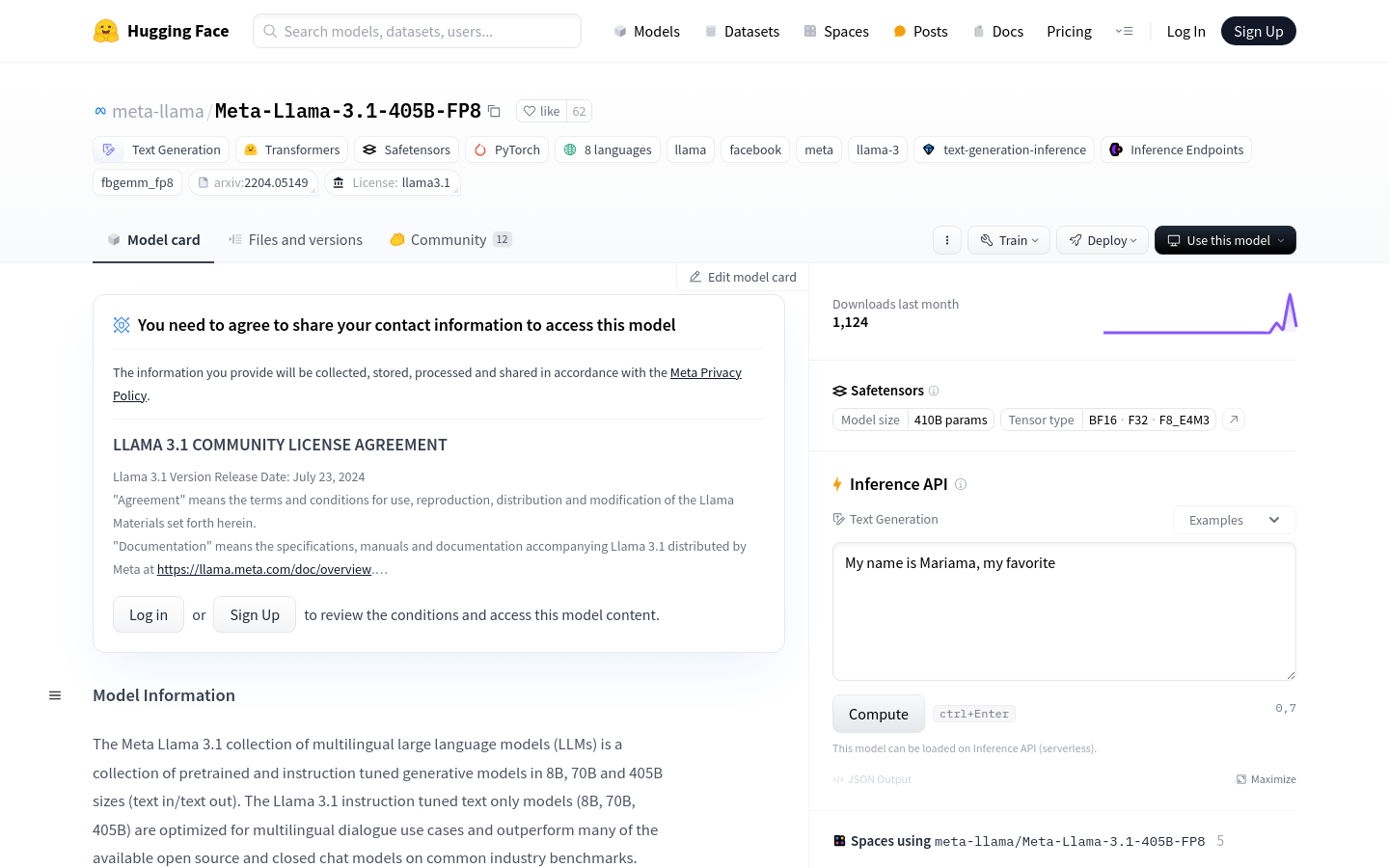Expand Use this model dropdown

tap(1225, 240)
